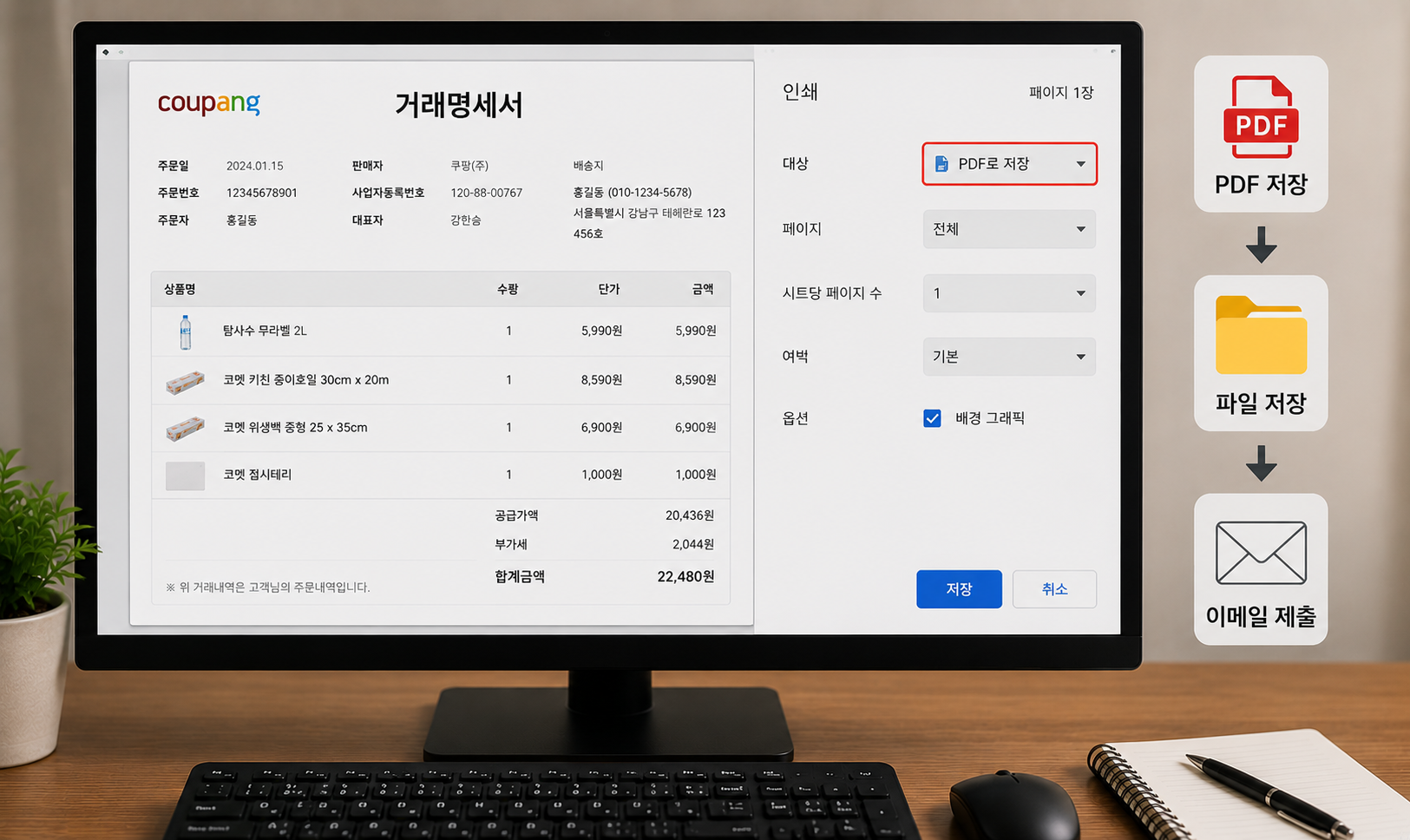Open the 페이지 dropdown set to 전체
The width and height of the screenshot is (1410, 840).
coord(1009,229)
